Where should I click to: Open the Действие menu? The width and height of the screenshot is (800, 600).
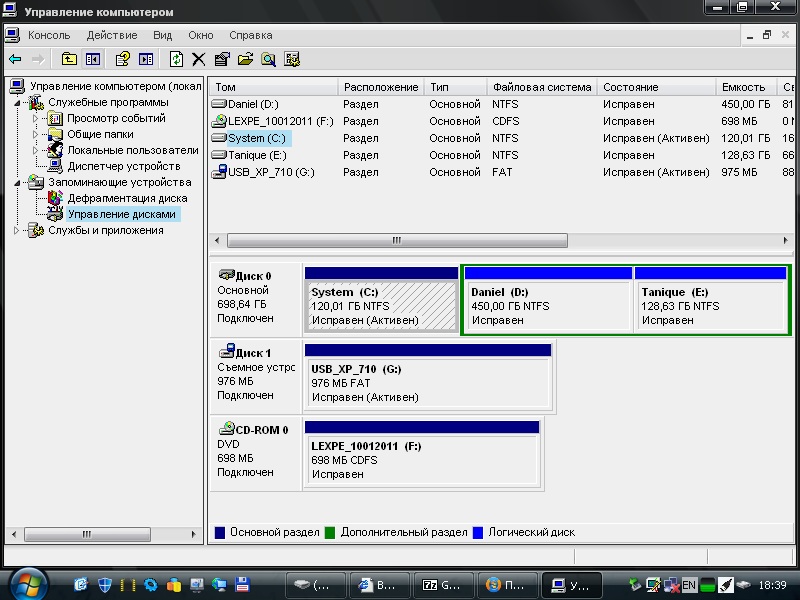(111, 35)
